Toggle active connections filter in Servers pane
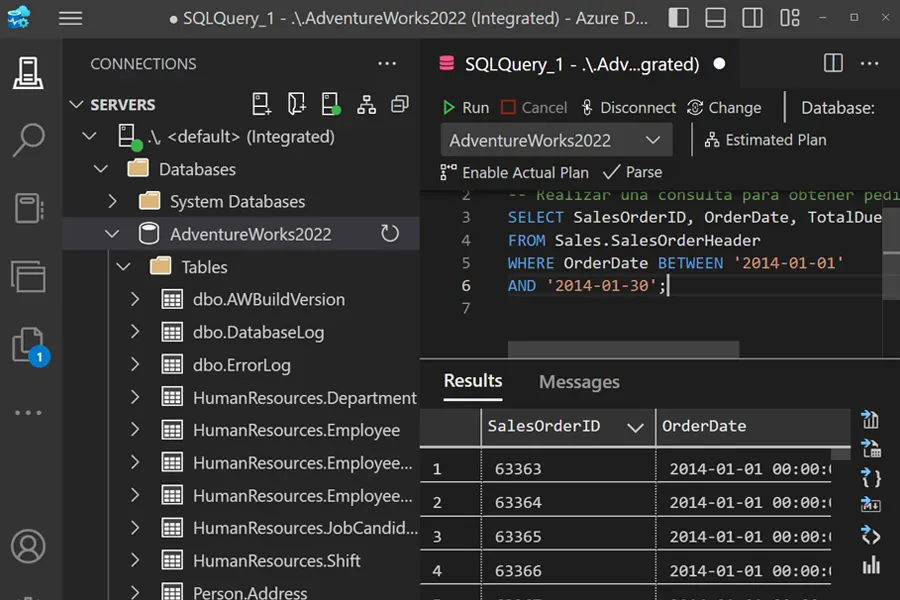The width and height of the screenshot is (900, 600). click(333, 106)
